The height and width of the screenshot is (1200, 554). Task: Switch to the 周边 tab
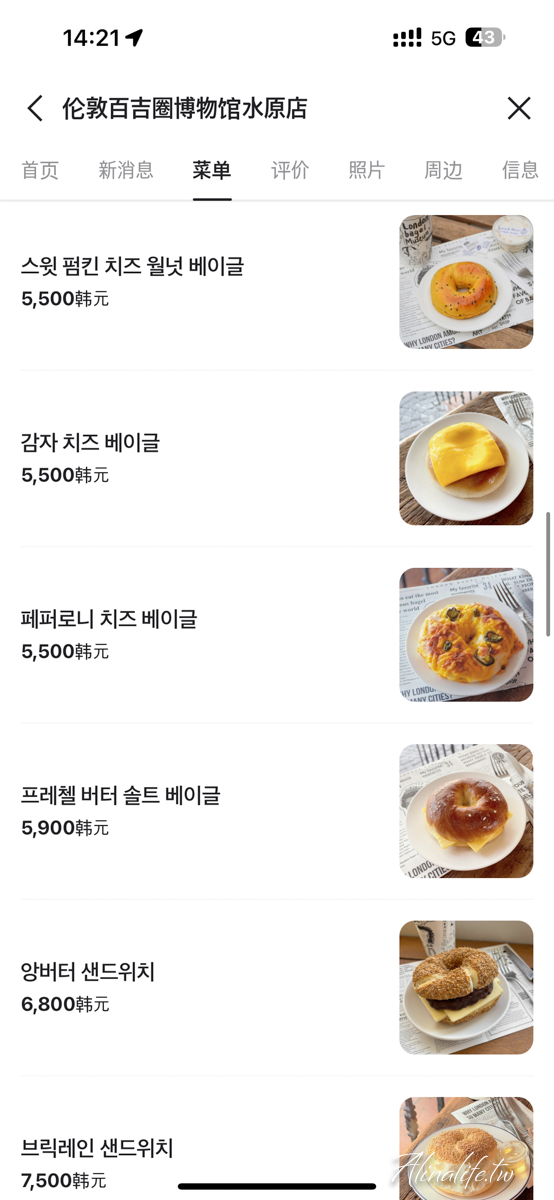pos(443,170)
